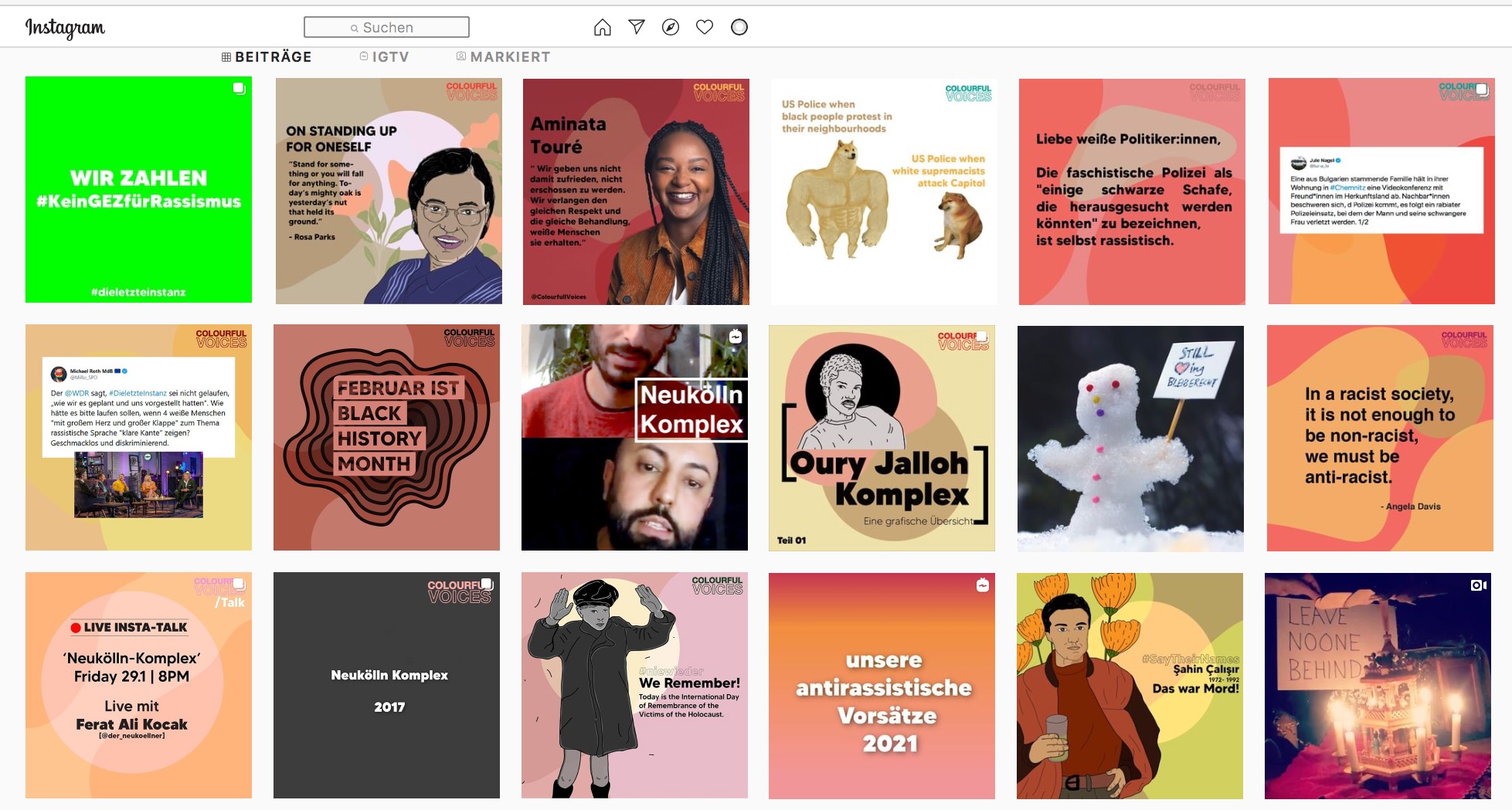1512x810 pixels.
Task: Open the Michael Roth WDR tweet post
Action: tap(138, 437)
